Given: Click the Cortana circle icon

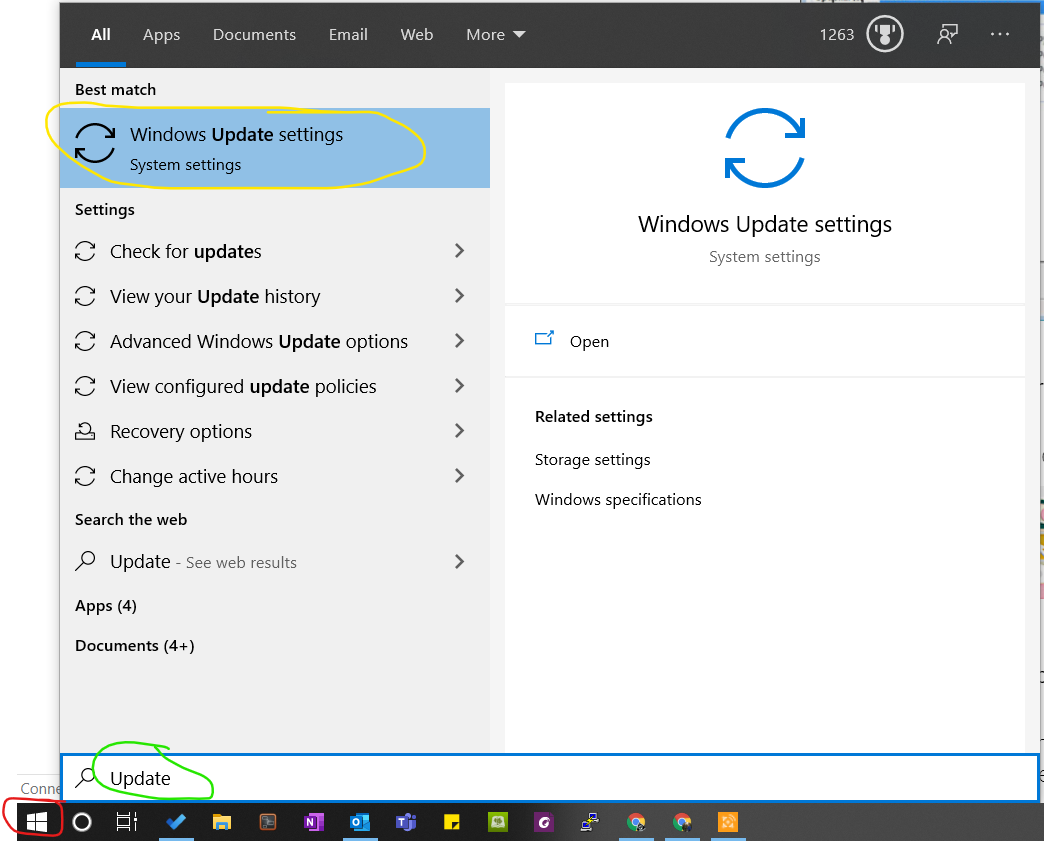Looking at the screenshot, I should pos(82,822).
